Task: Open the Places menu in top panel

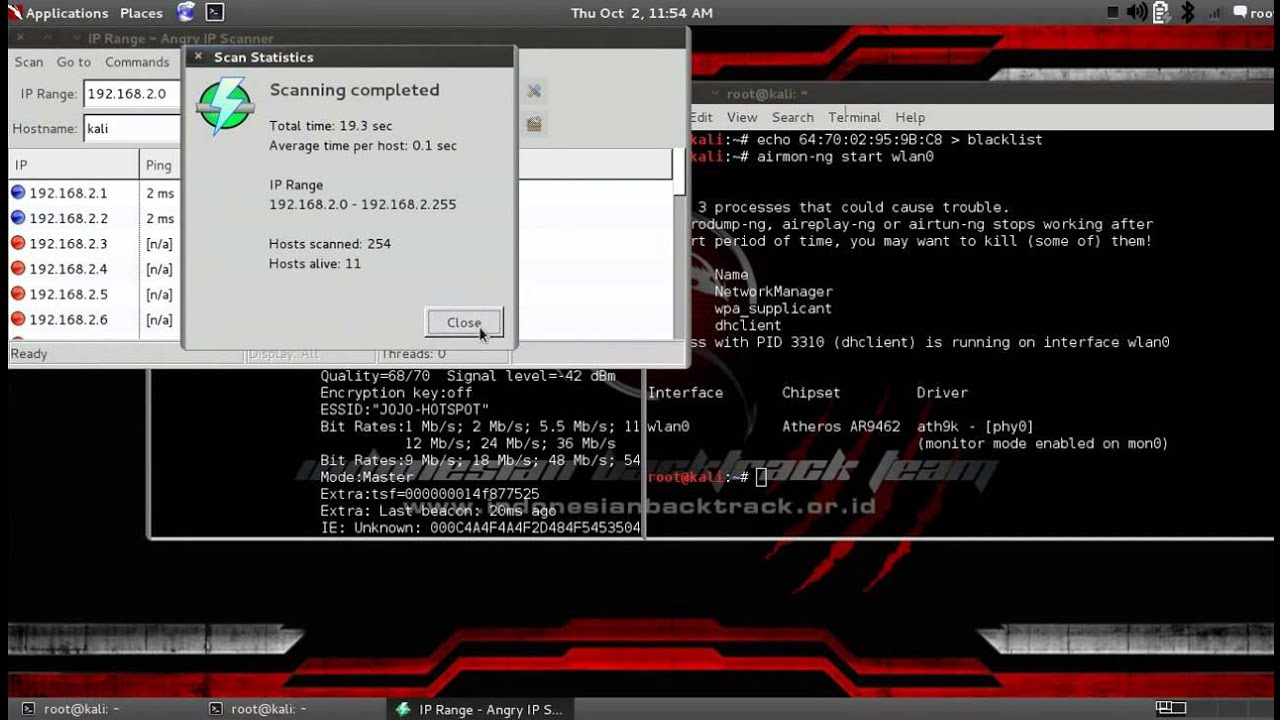Action: [x=141, y=13]
